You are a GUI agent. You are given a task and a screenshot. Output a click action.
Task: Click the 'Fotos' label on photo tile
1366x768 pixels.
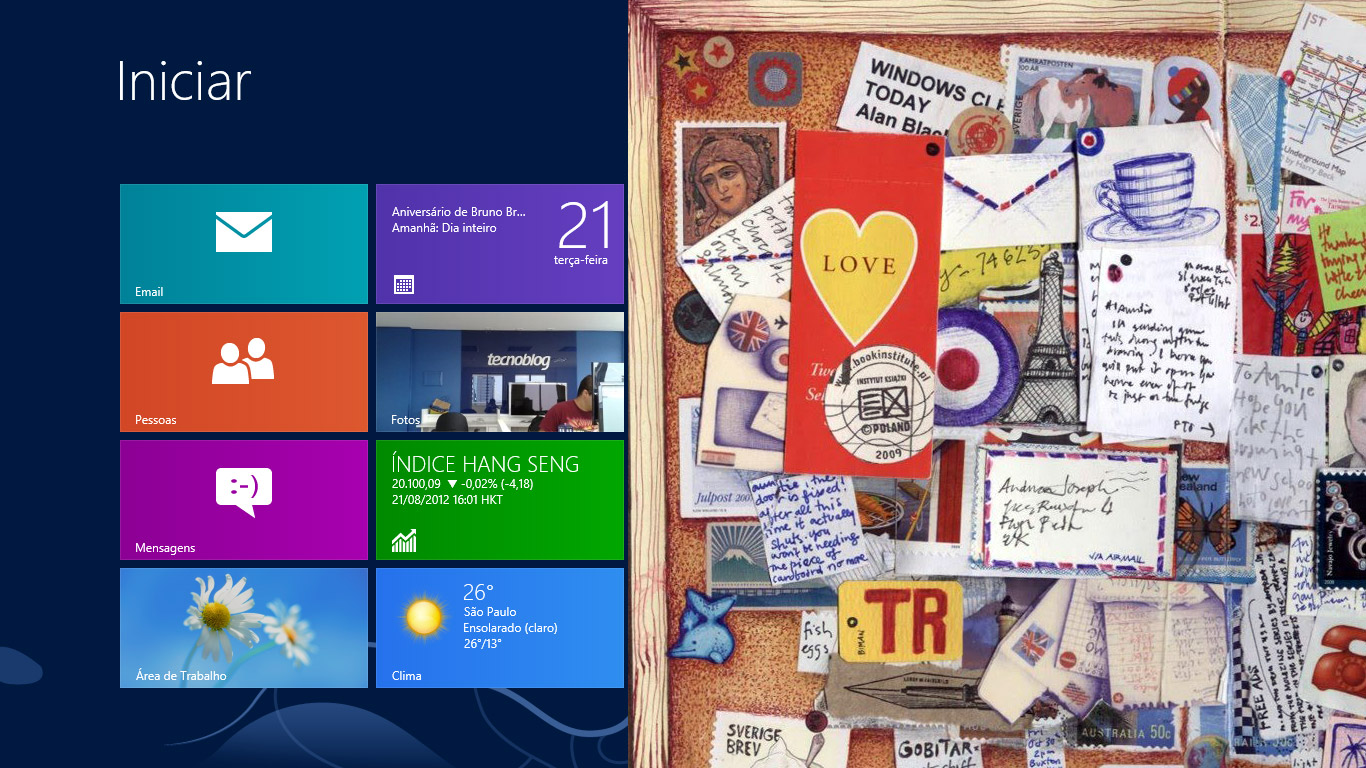(x=405, y=420)
